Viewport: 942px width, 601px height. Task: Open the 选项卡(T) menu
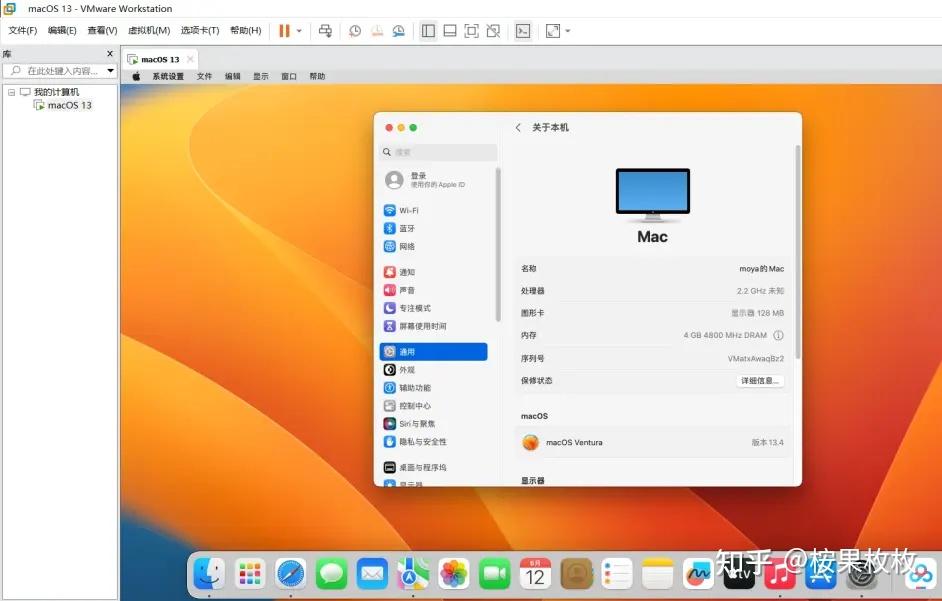(200, 30)
